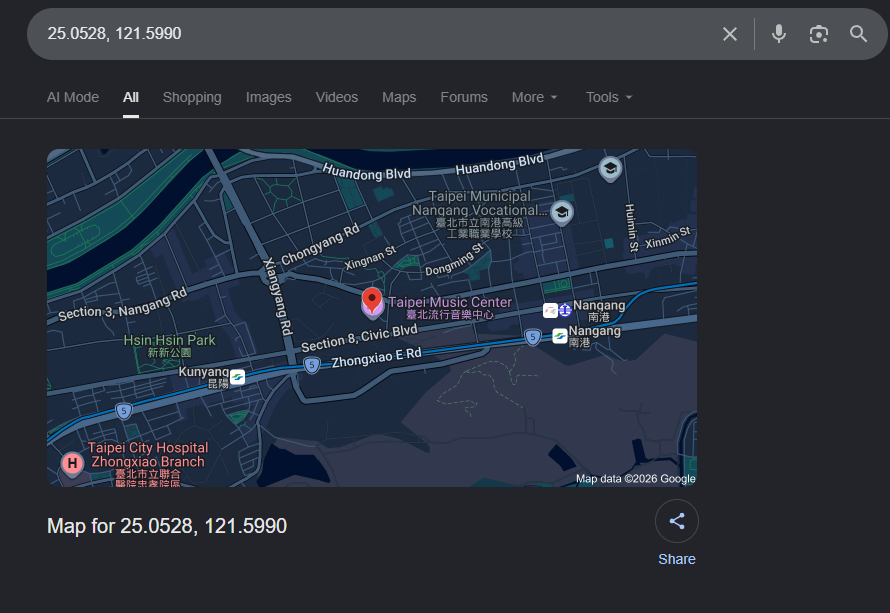Click the Map for 25.0528, 121.5990 heading
This screenshot has height=613, width=890.
click(167, 526)
